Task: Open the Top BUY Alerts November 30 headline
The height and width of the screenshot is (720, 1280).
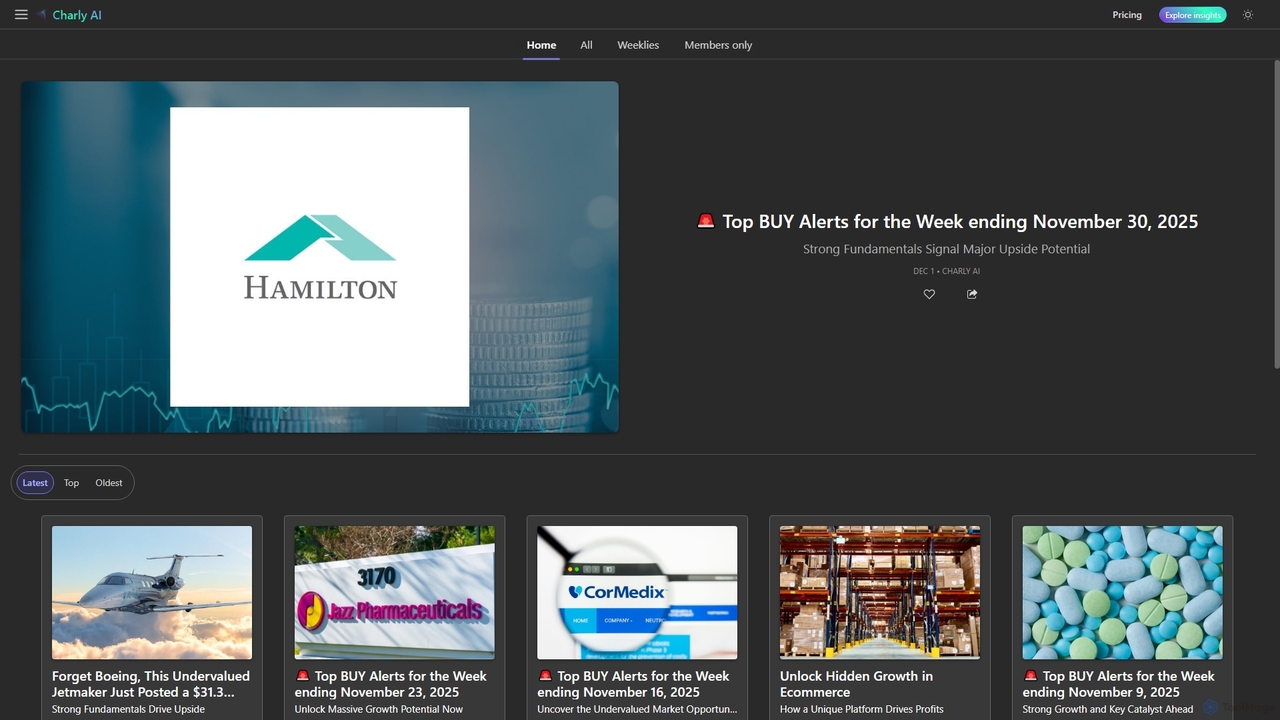Action: click(947, 222)
